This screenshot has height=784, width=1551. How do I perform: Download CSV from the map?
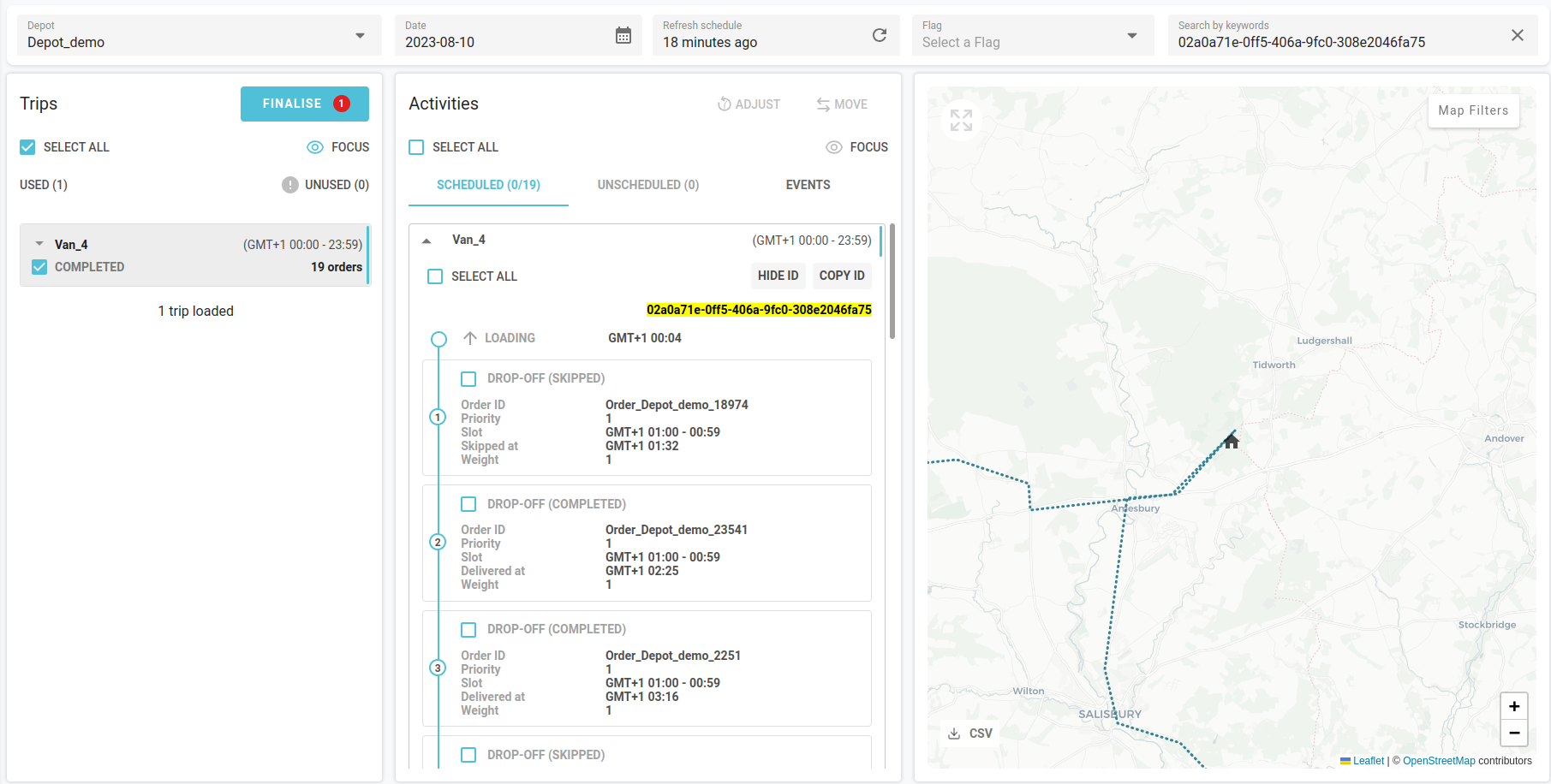click(x=970, y=734)
